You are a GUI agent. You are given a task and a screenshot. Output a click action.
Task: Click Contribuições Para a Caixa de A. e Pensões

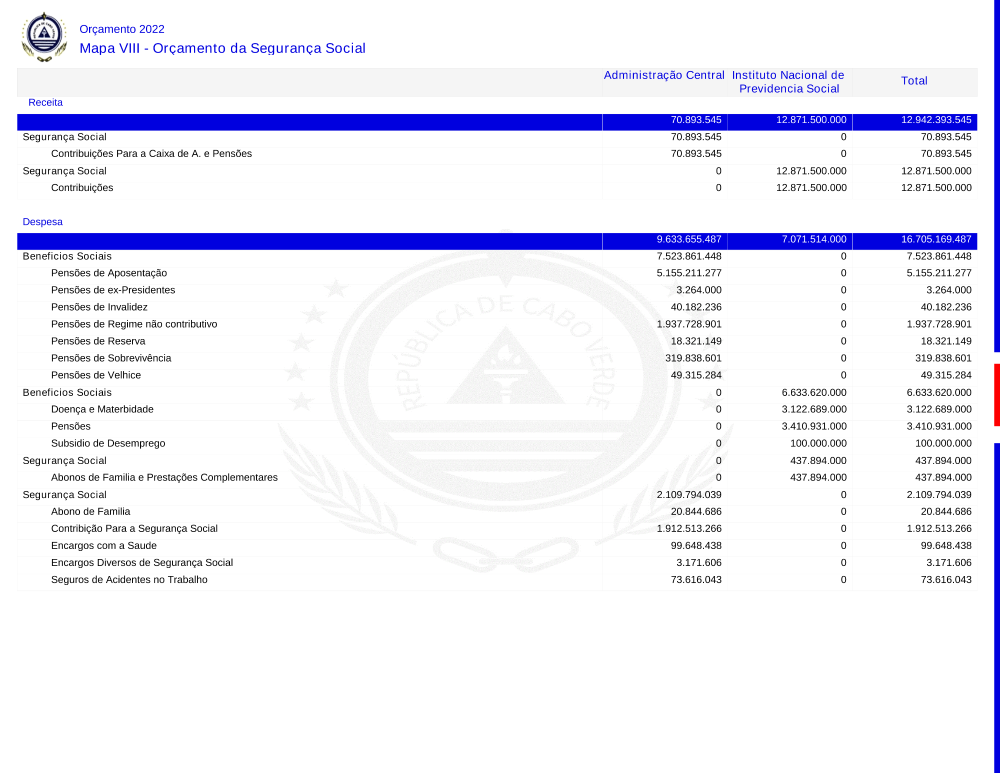click(x=151, y=154)
